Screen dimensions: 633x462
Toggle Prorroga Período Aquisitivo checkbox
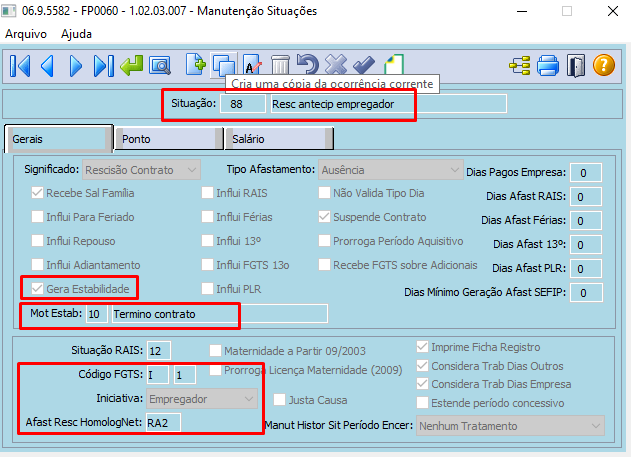[x=324, y=241]
